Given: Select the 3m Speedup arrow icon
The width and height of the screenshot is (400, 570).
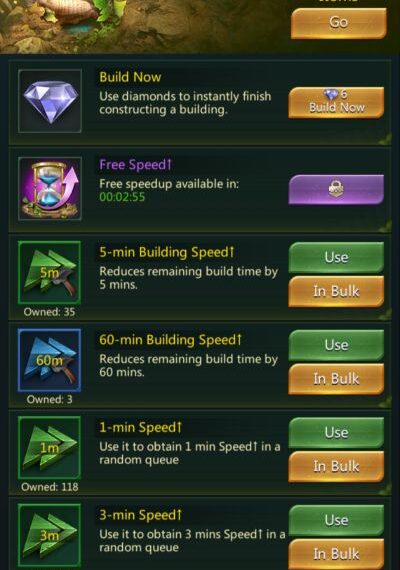Looking at the screenshot, I should [49, 535].
